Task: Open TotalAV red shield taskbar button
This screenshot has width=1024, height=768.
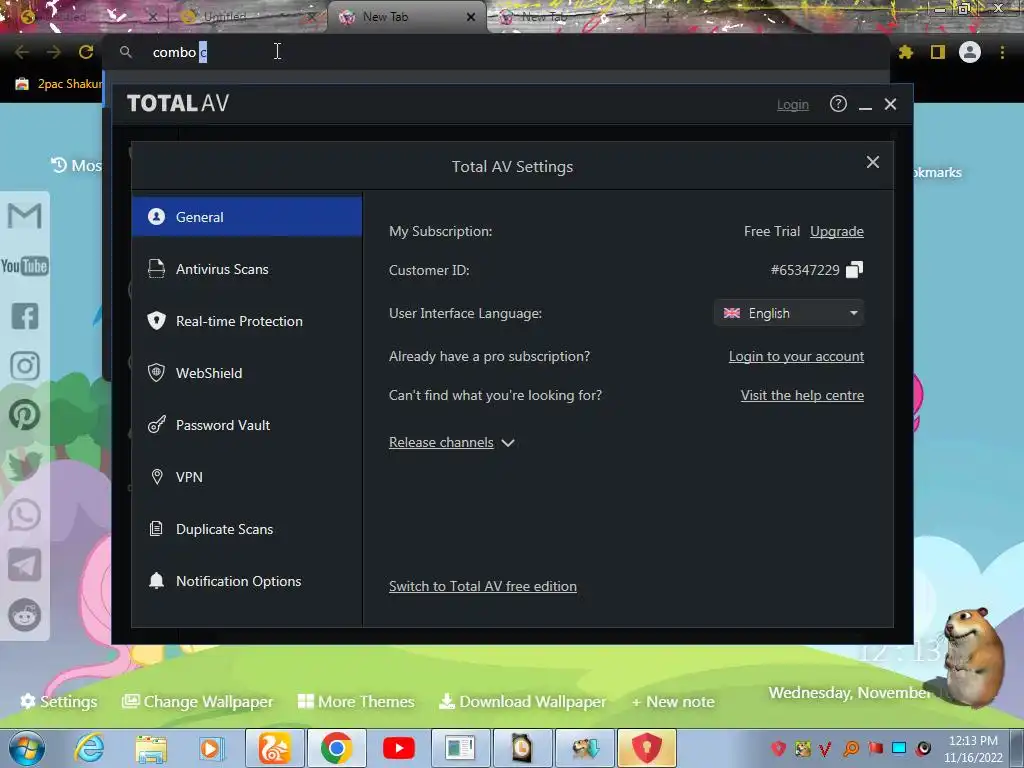Action: point(647,748)
